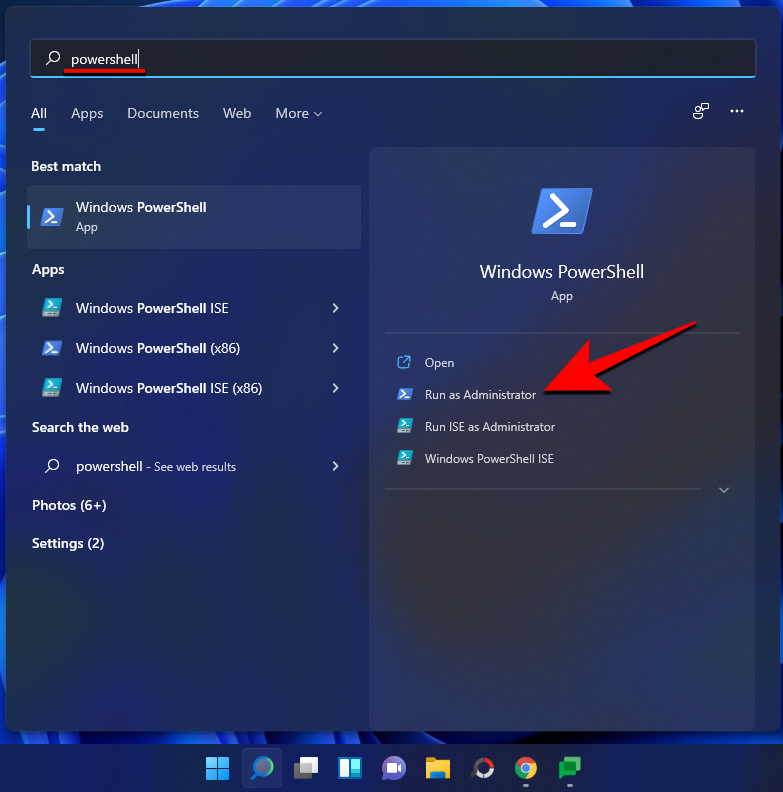Viewport: 783px width, 792px height.
Task: Switch to the All filter tab
Action: pos(39,113)
